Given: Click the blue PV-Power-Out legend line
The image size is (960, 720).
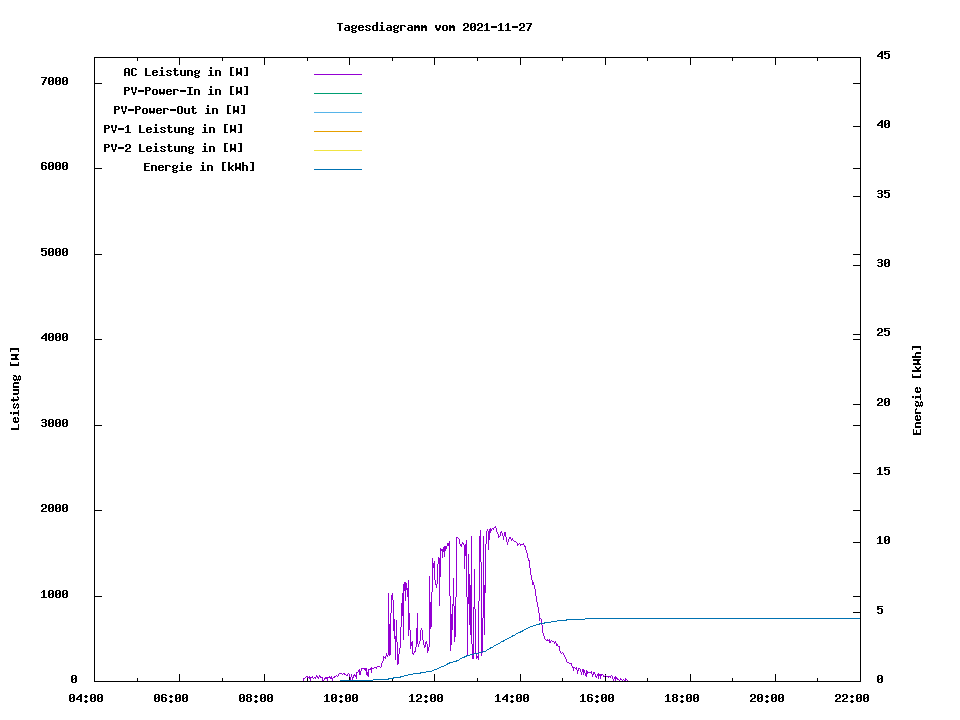Looking at the screenshot, I should 337,112.
